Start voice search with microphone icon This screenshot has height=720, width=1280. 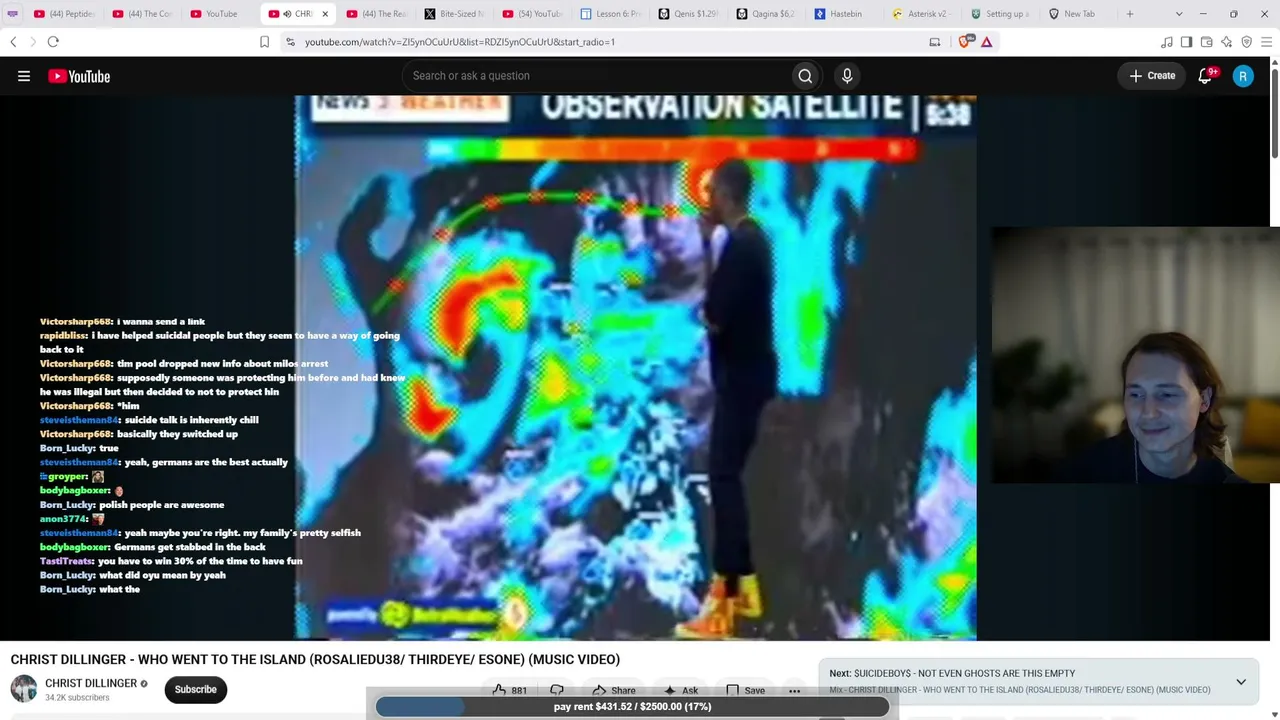click(x=847, y=76)
